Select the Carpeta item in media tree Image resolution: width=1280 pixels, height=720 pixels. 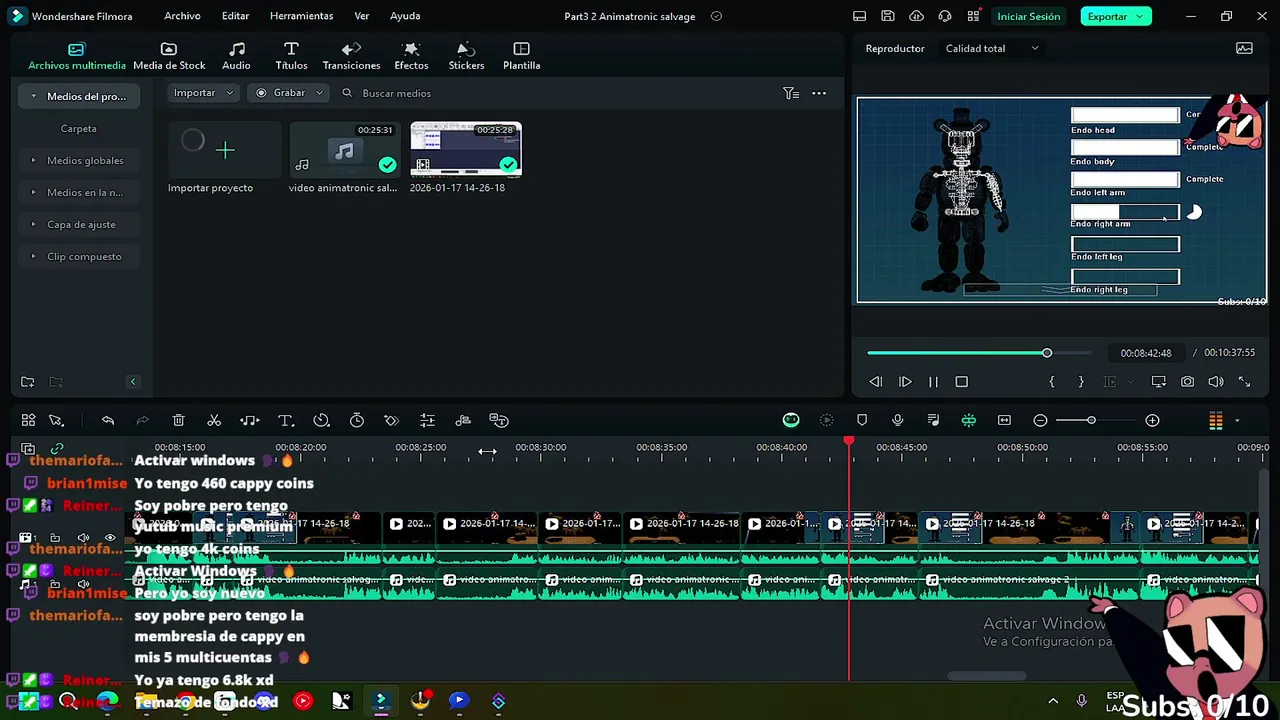coord(79,128)
